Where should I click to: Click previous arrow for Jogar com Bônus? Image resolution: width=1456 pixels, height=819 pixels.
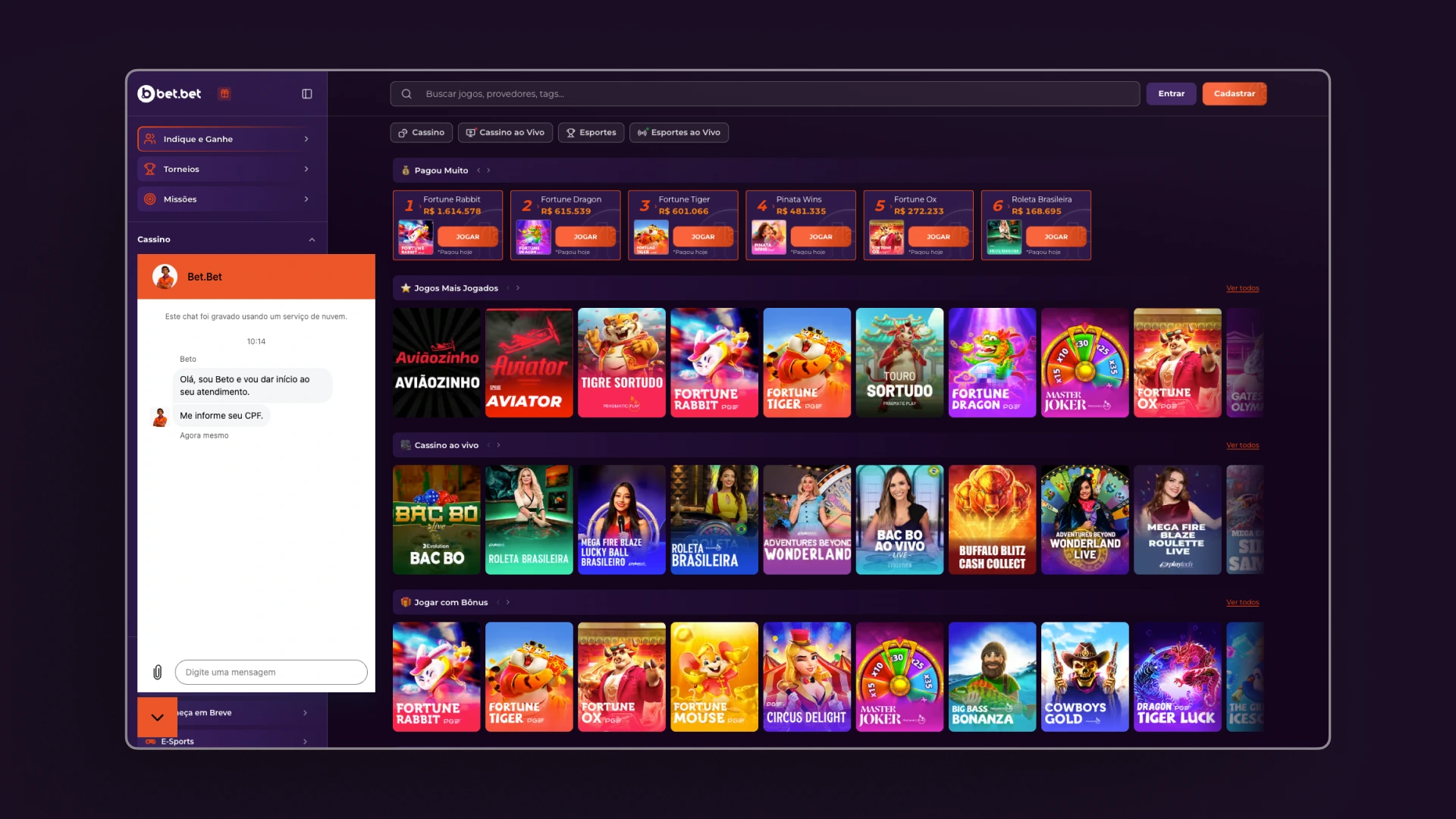point(498,602)
